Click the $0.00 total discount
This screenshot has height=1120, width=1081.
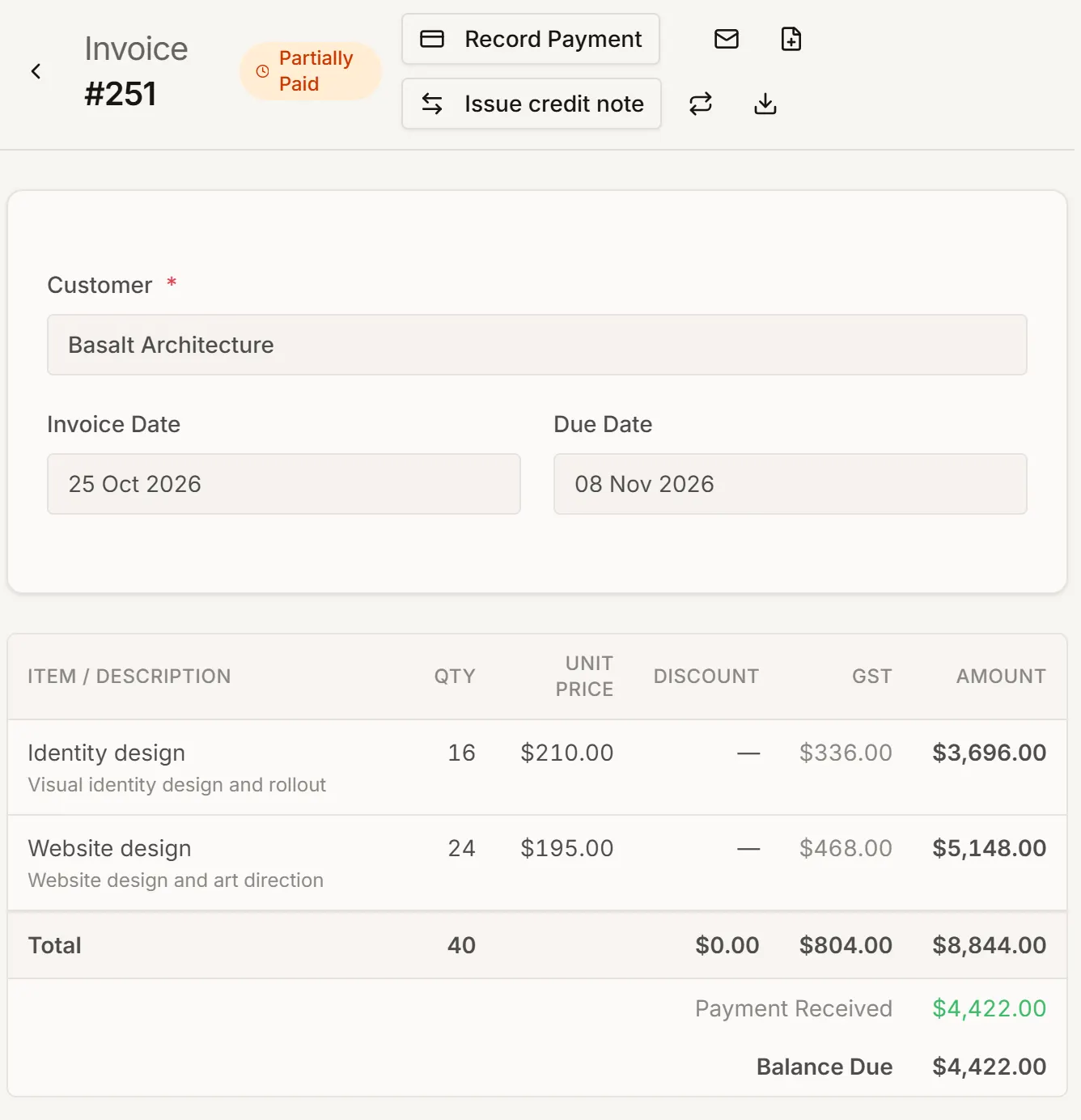pyautogui.click(x=727, y=945)
